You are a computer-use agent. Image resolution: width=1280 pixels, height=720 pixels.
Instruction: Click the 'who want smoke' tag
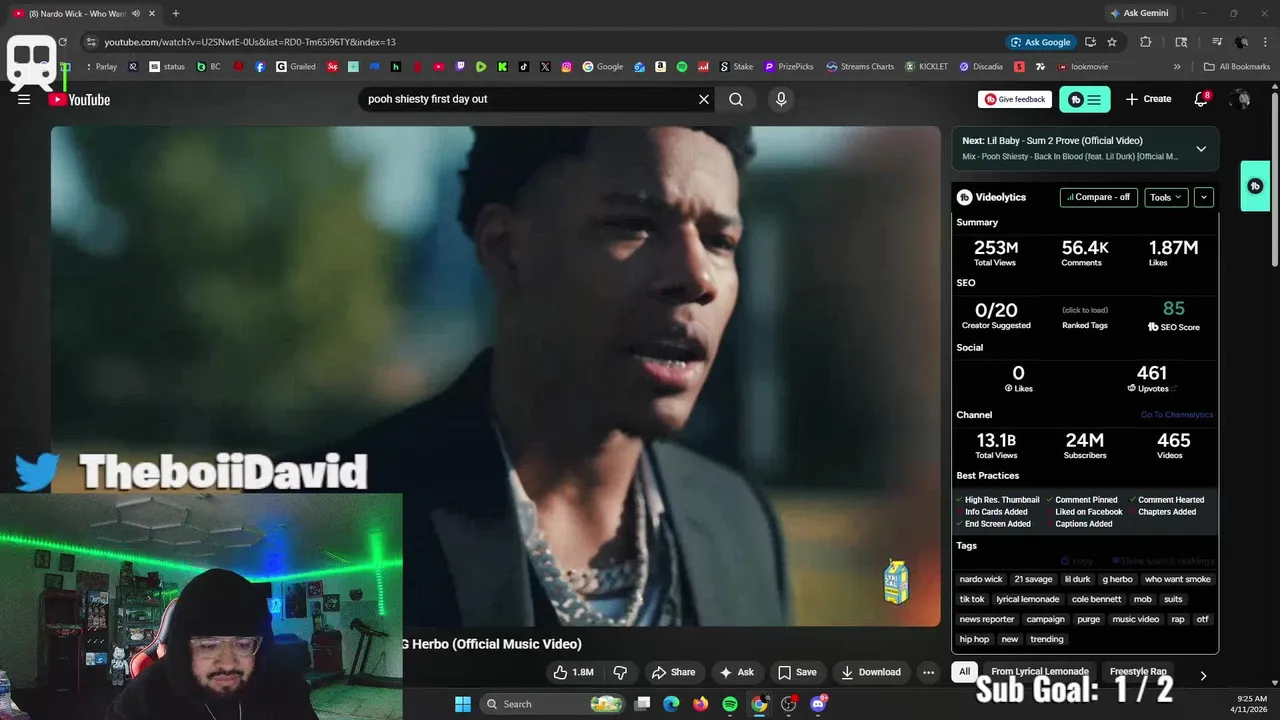(1178, 579)
